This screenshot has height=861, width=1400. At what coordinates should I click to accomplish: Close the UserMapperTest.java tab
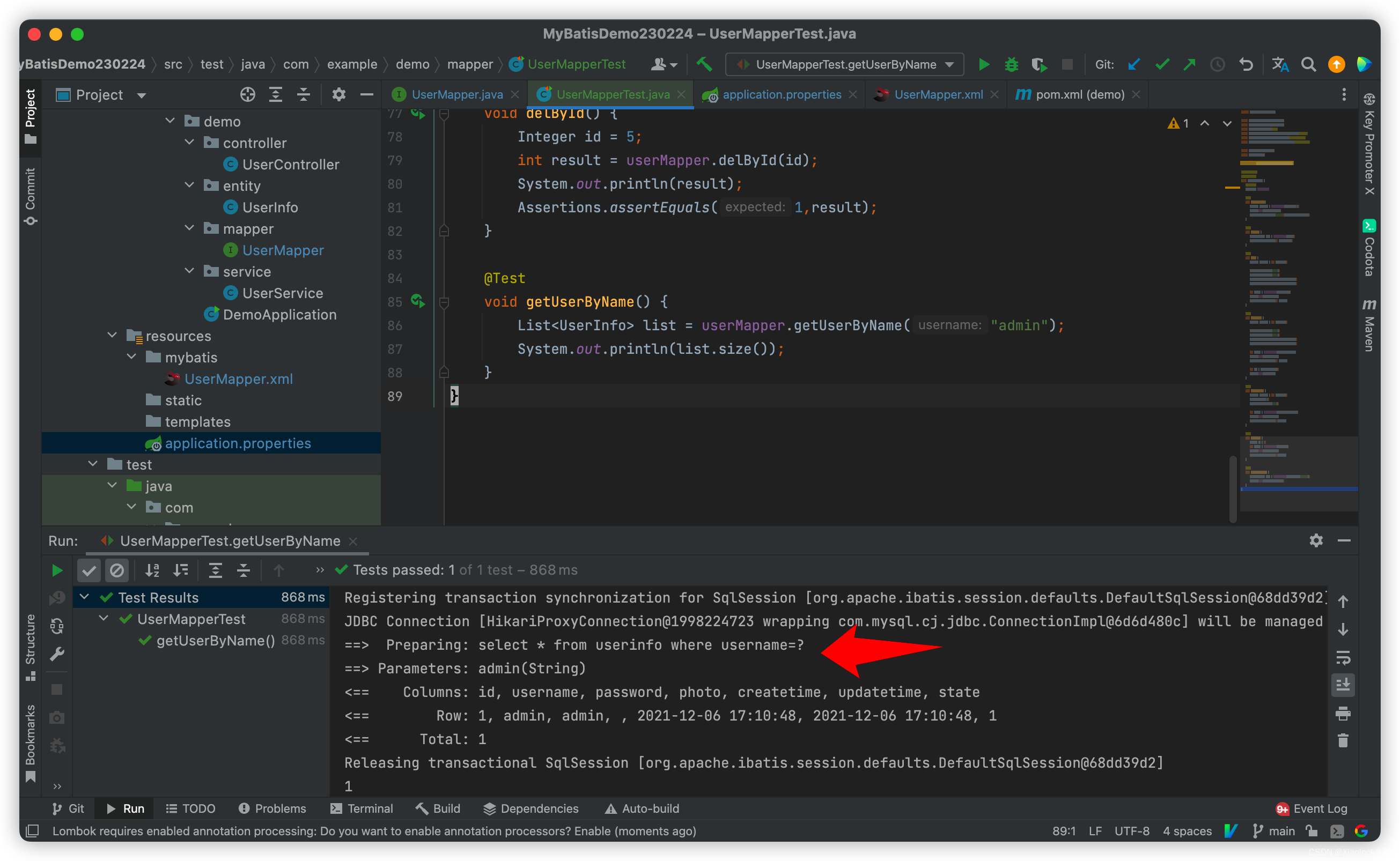681,94
